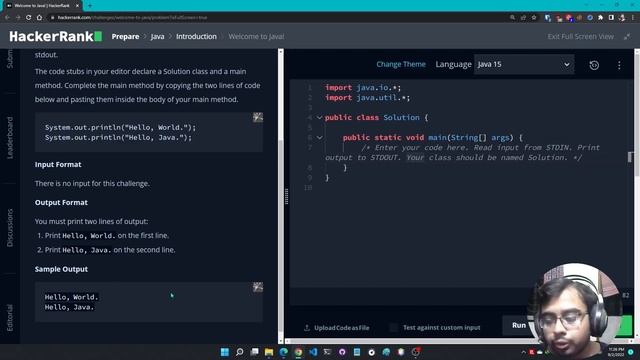Screen dimensions: 640x360
Task: Click the taskbar clock and date
Action: click(616, 352)
